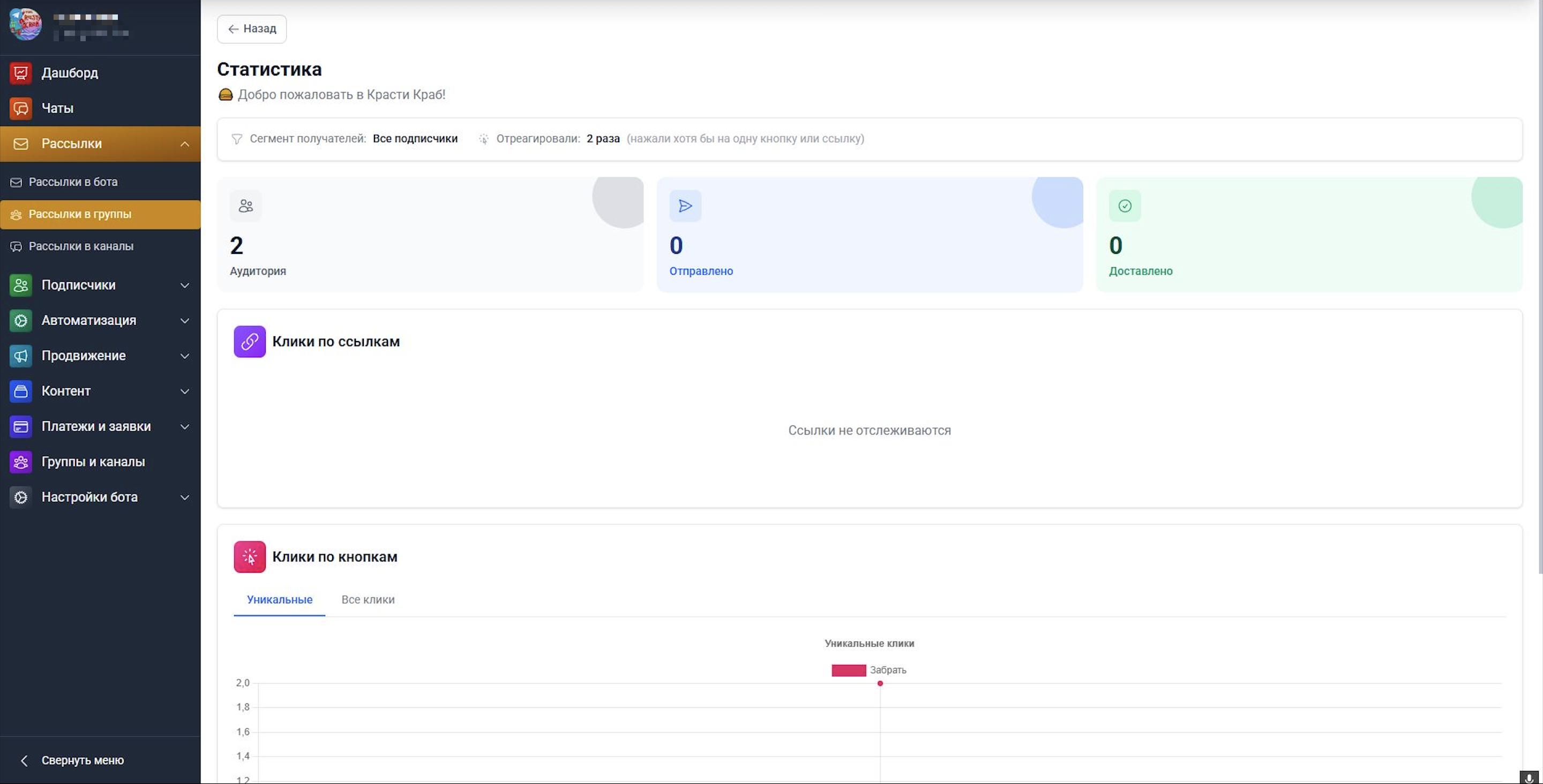Image resolution: width=1543 pixels, height=784 pixels.
Task: Click the Аудитория people icon
Action: pyautogui.click(x=245, y=206)
